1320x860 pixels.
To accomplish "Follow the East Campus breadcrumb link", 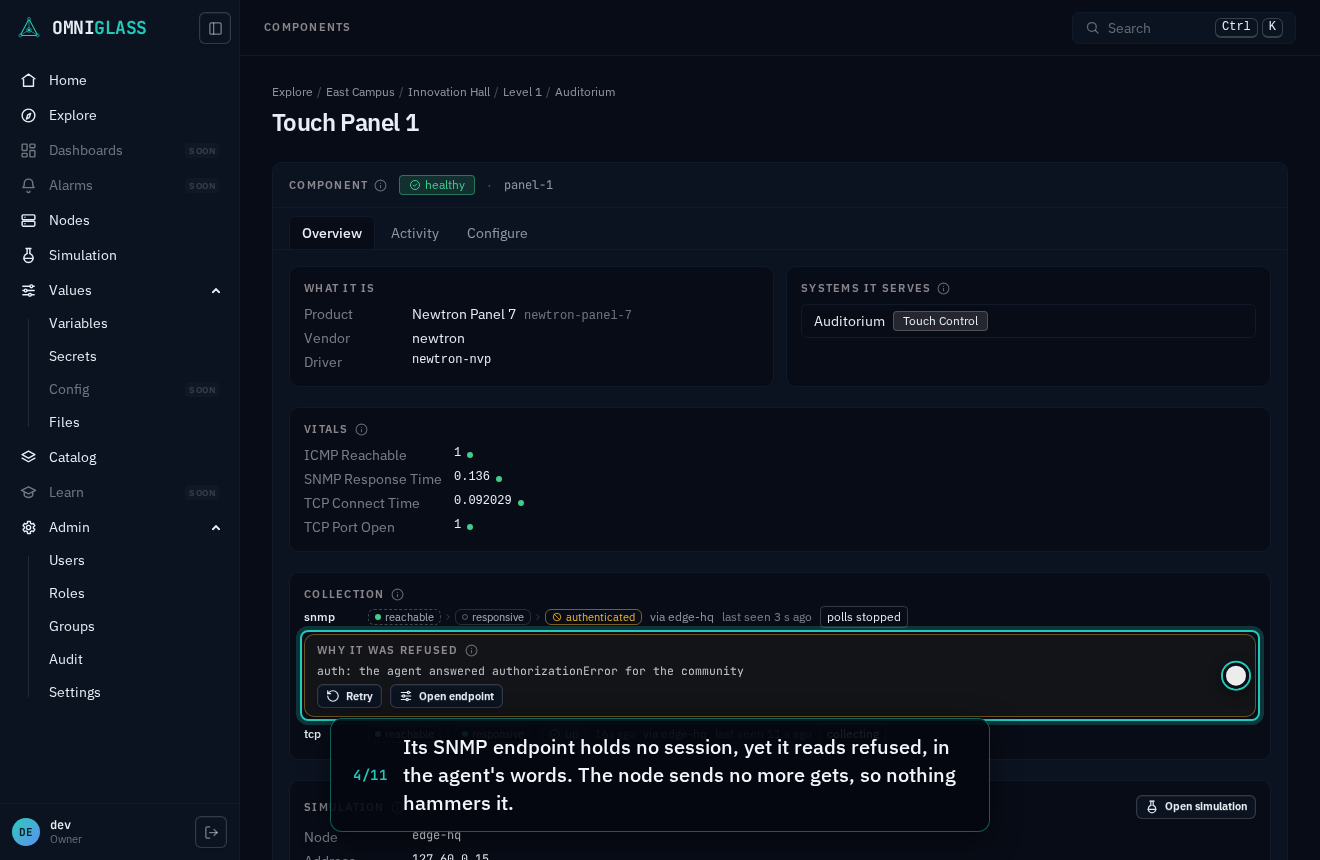I will pyautogui.click(x=360, y=92).
